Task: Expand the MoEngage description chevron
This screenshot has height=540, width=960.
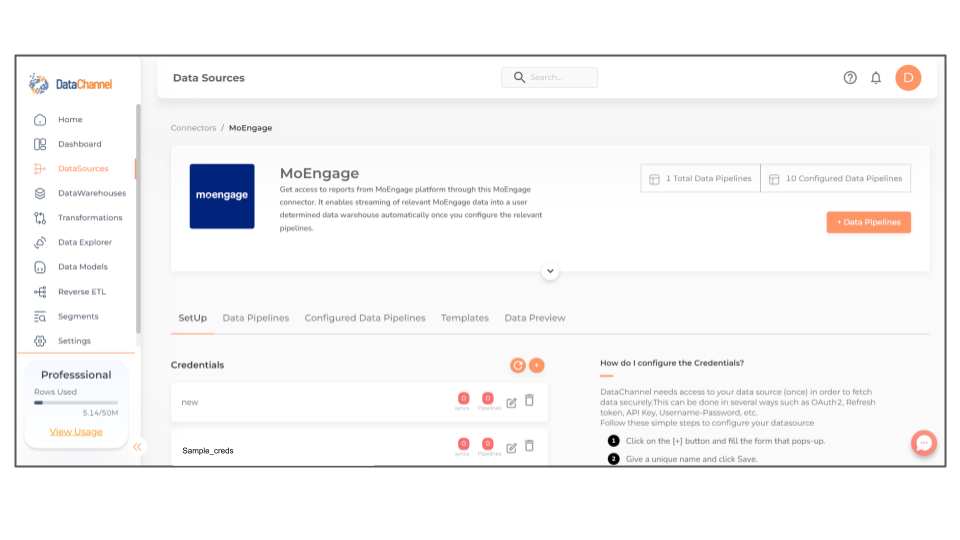Action: click(550, 271)
